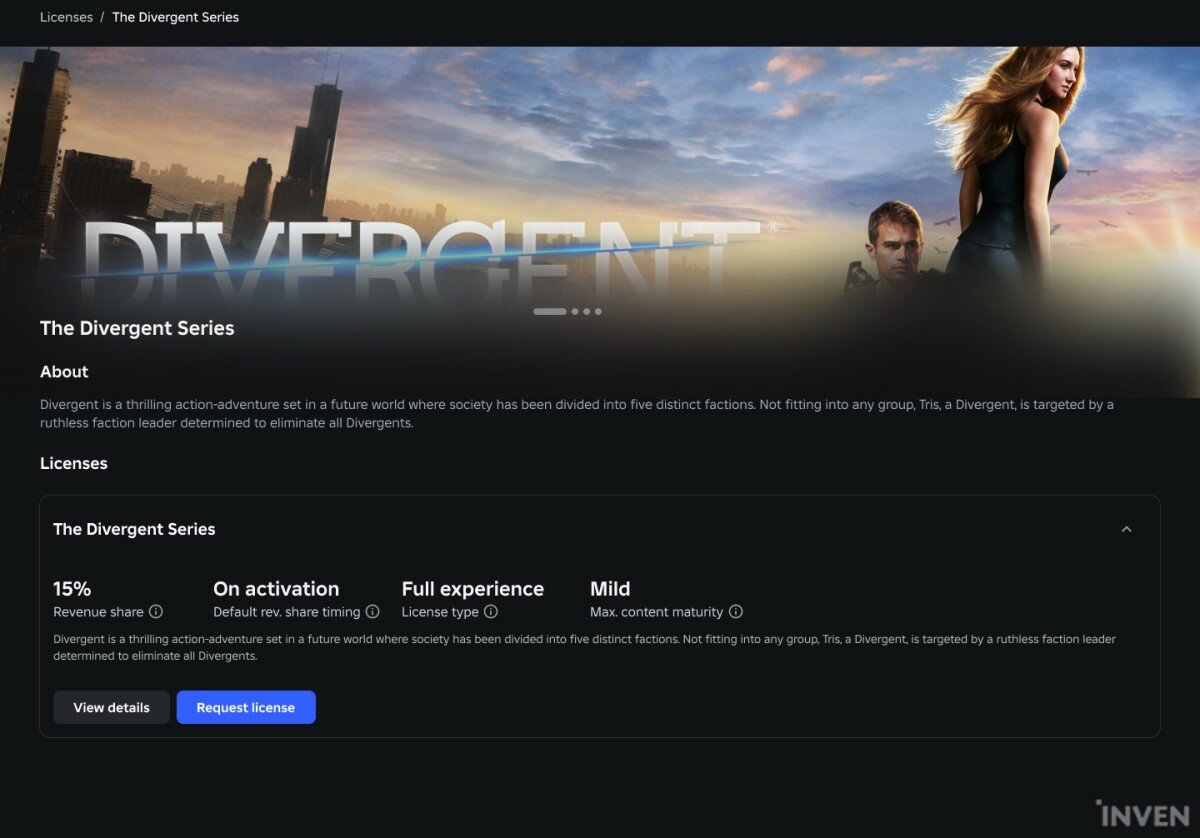Select the first carousel indicator pill
This screenshot has height=838, width=1200.
550,312
